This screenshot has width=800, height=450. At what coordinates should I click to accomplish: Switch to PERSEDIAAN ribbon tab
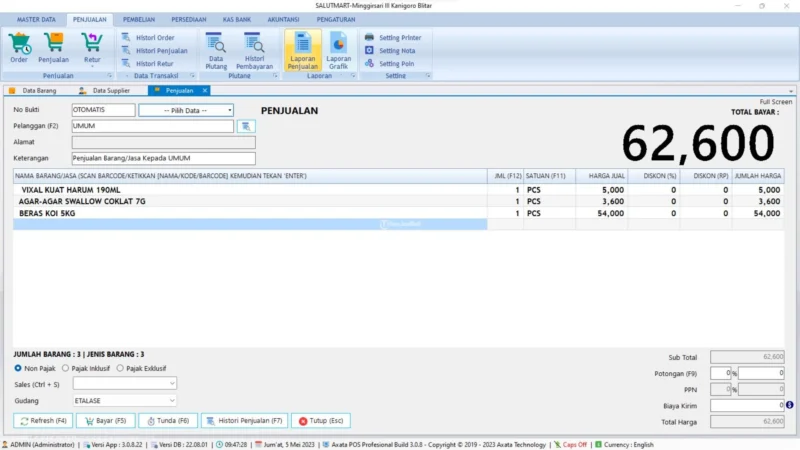point(190,19)
